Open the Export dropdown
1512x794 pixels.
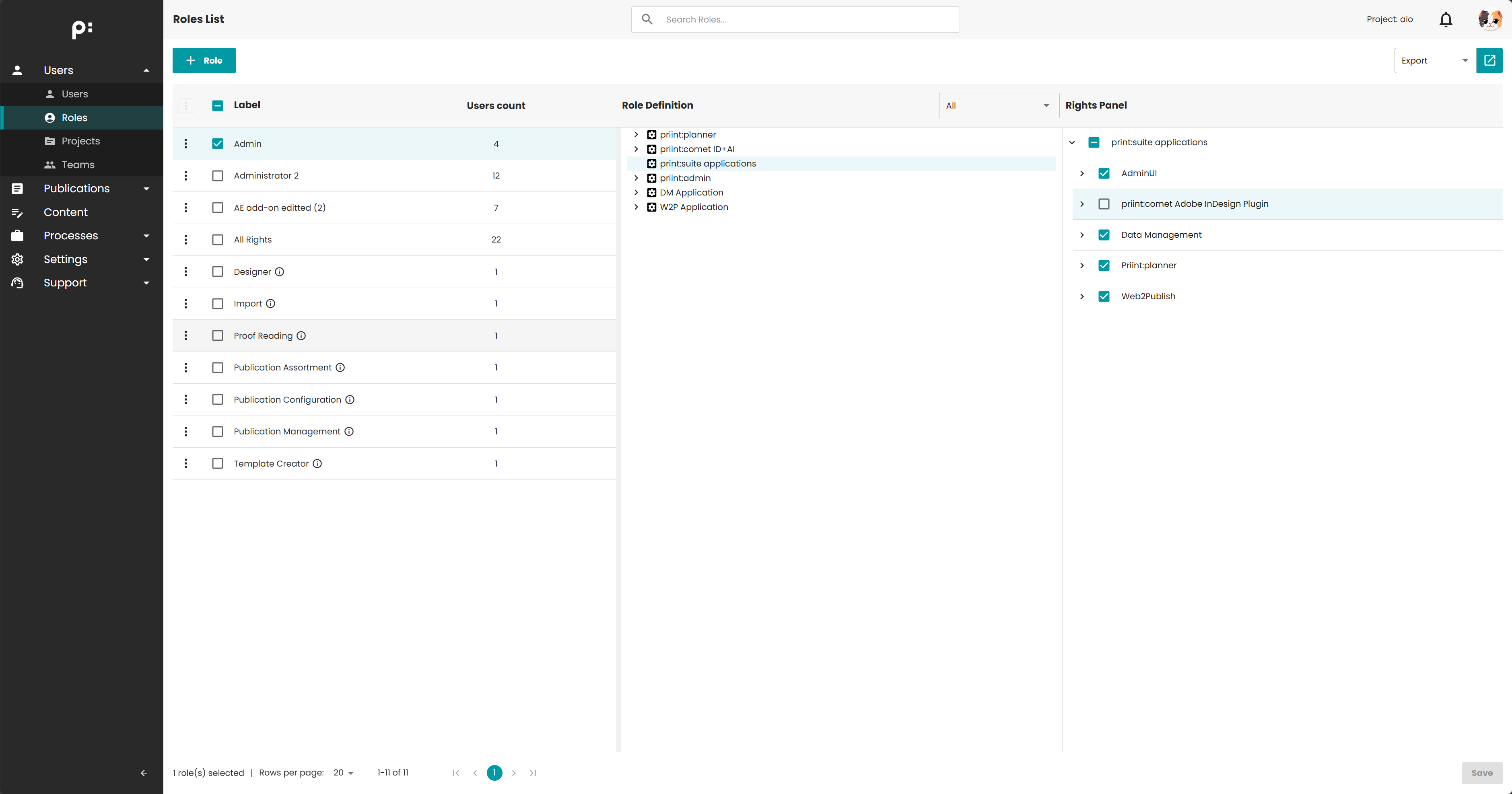point(1434,60)
